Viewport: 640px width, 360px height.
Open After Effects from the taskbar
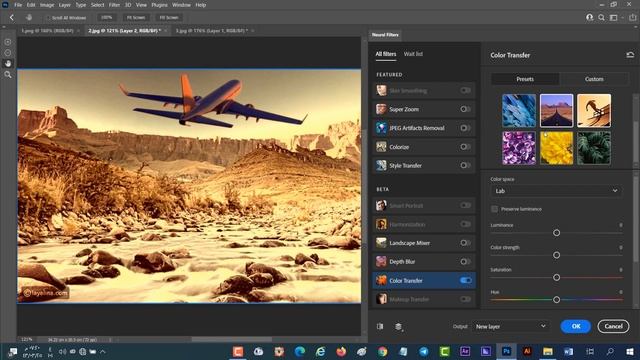(465, 351)
